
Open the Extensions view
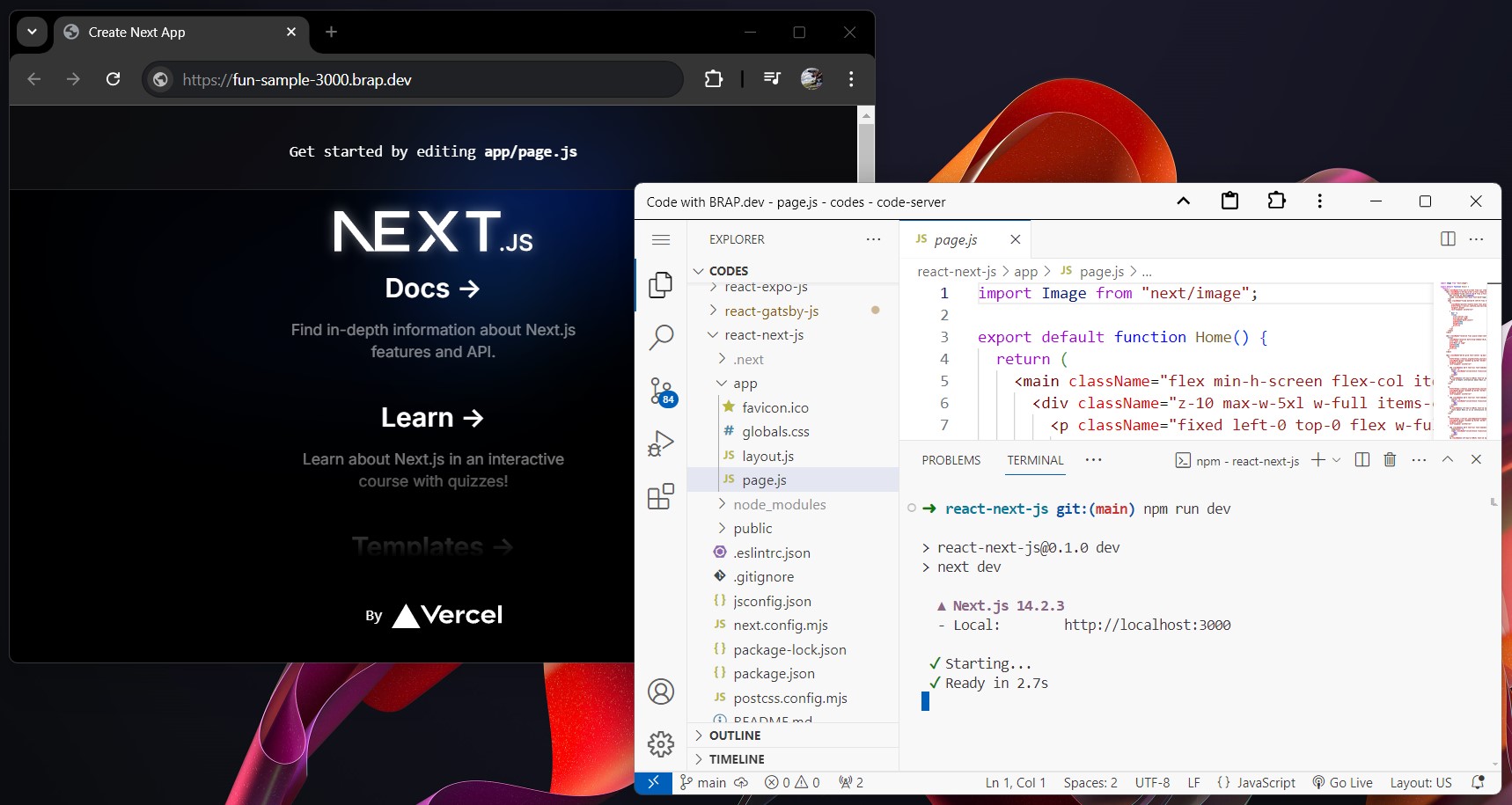[x=661, y=496]
